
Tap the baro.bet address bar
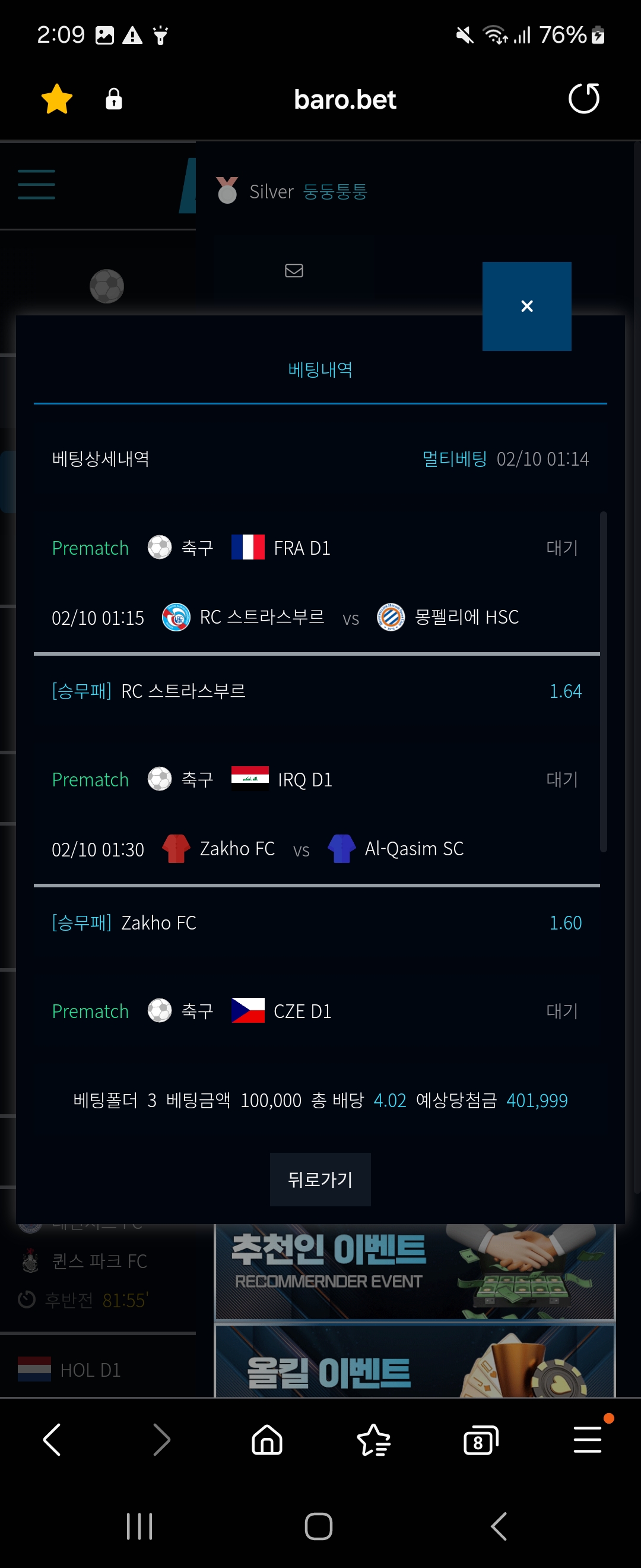click(x=345, y=99)
